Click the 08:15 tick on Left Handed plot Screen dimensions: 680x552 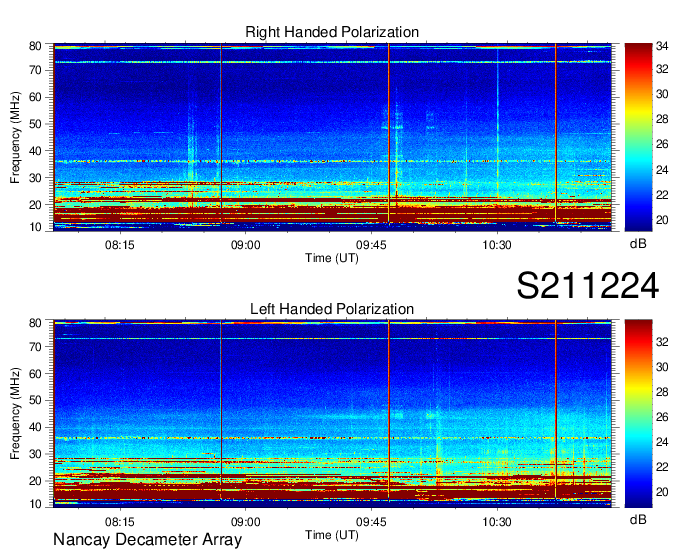tap(120, 522)
